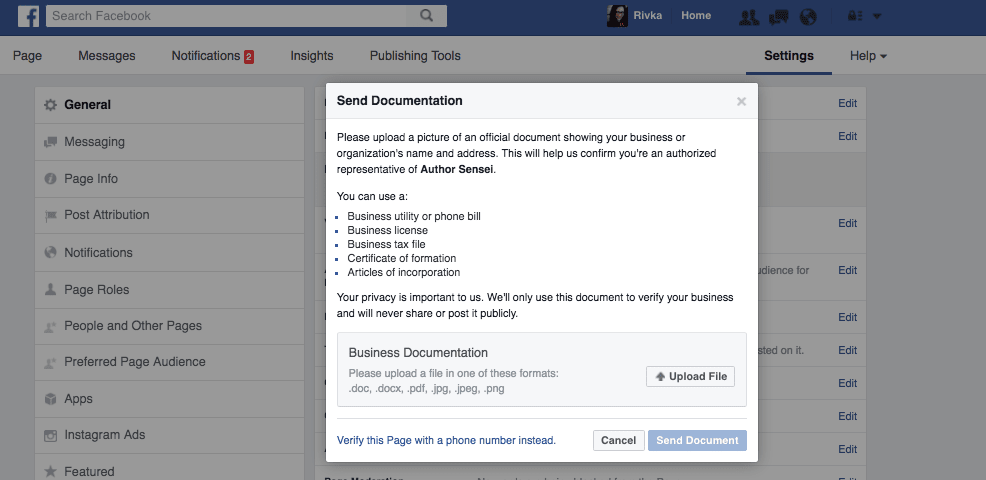
Task: Click the first Edit link at top
Action: coord(847,103)
